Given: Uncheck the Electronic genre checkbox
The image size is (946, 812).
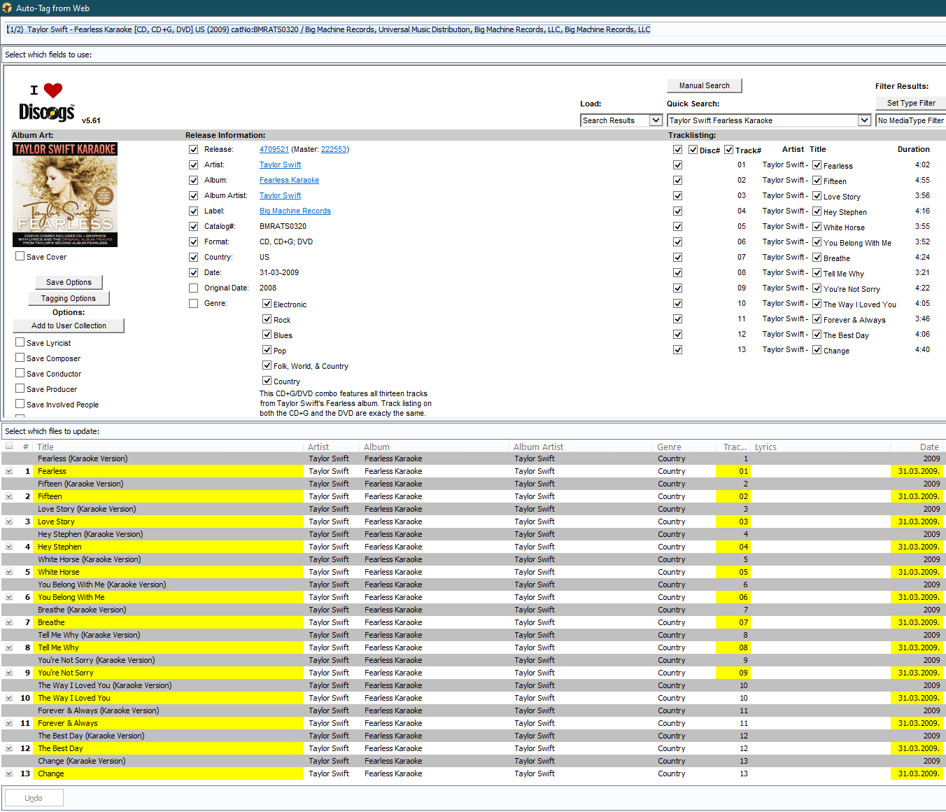Looking at the screenshot, I should coord(267,304).
